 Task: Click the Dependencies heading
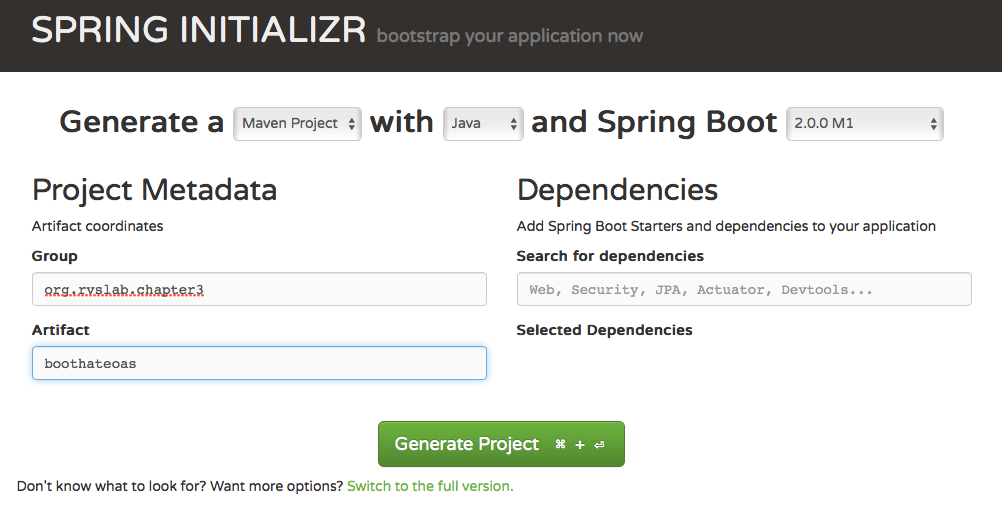tap(617, 190)
